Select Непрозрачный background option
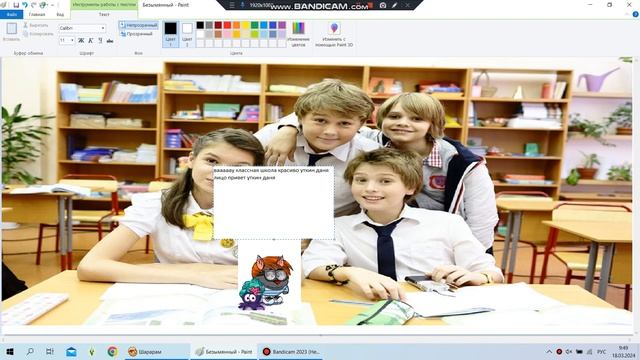Screen dimensions: 640x360 tap(138, 25)
